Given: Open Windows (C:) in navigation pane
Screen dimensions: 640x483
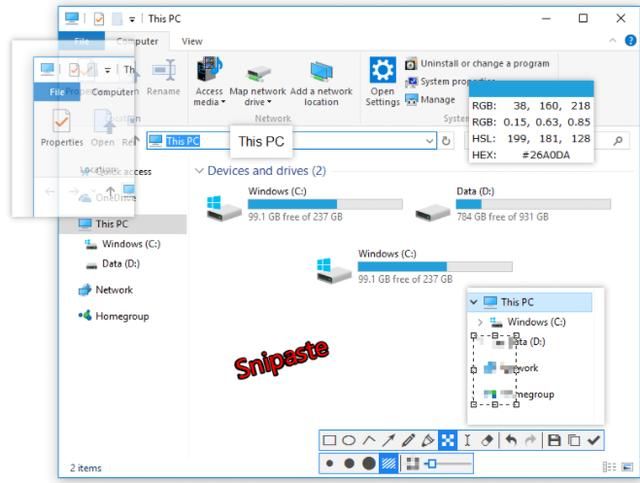Looking at the screenshot, I should 122,244.
